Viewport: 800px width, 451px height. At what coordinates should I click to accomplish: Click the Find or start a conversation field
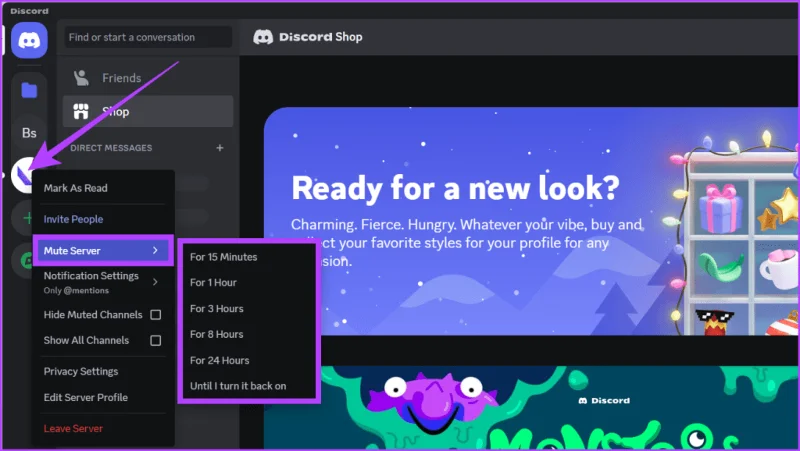pos(148,37)
